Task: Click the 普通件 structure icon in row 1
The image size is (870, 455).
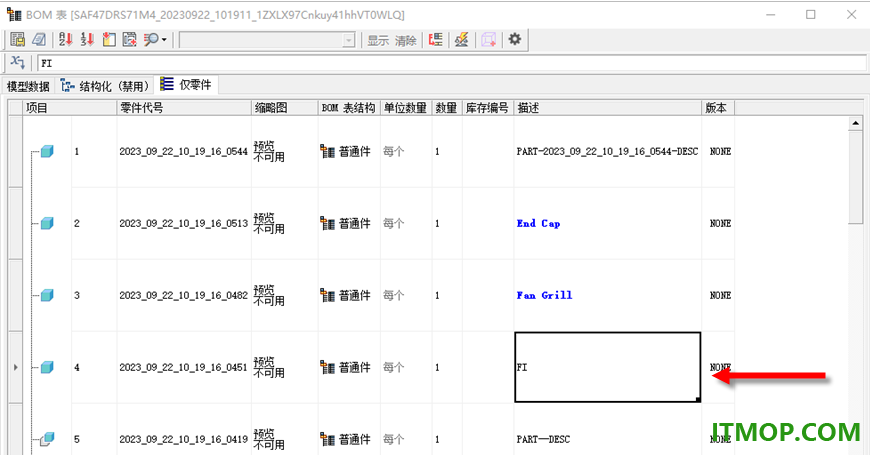Action: tap(327, 151)
